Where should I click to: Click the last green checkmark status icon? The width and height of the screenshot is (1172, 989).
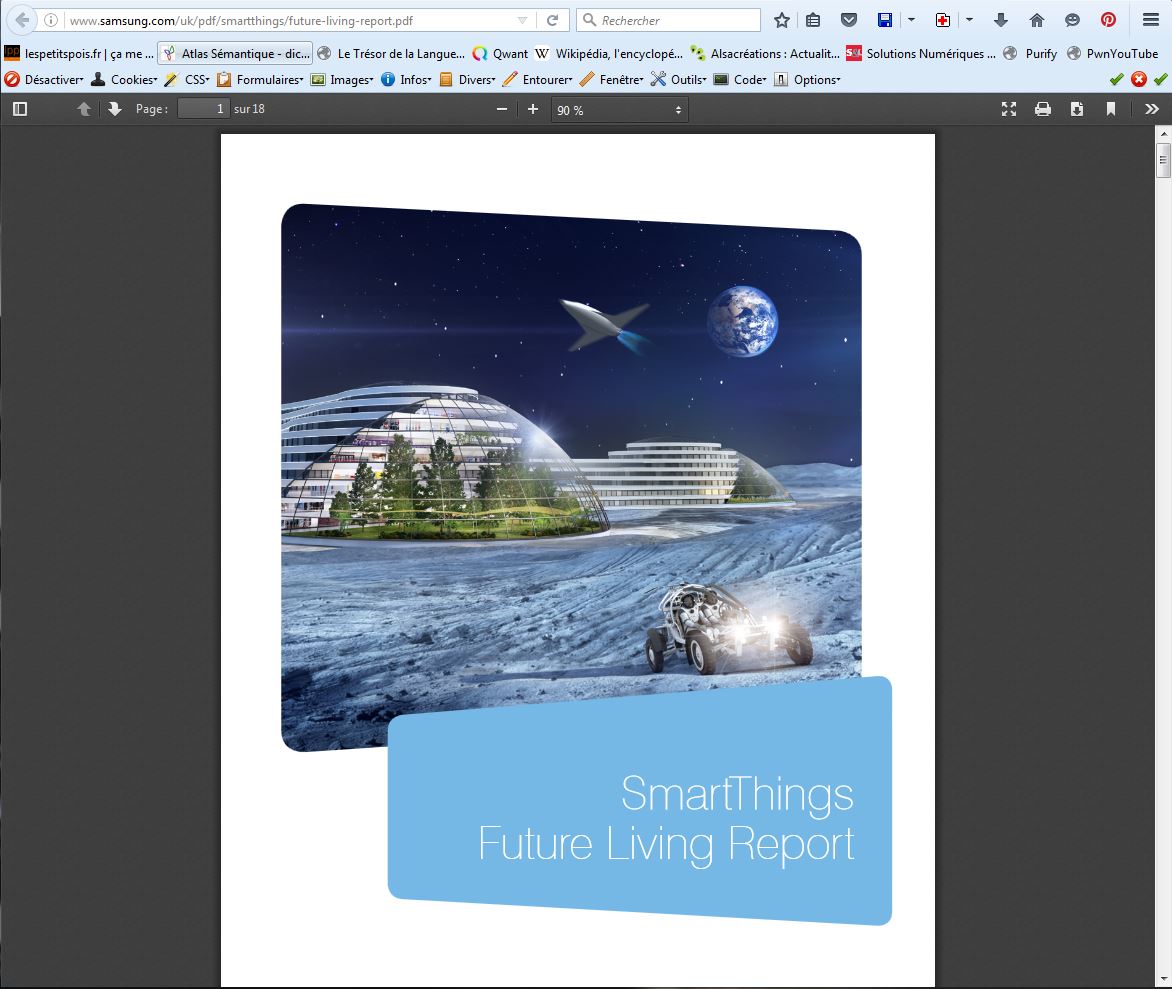[x=1160, y=79]
